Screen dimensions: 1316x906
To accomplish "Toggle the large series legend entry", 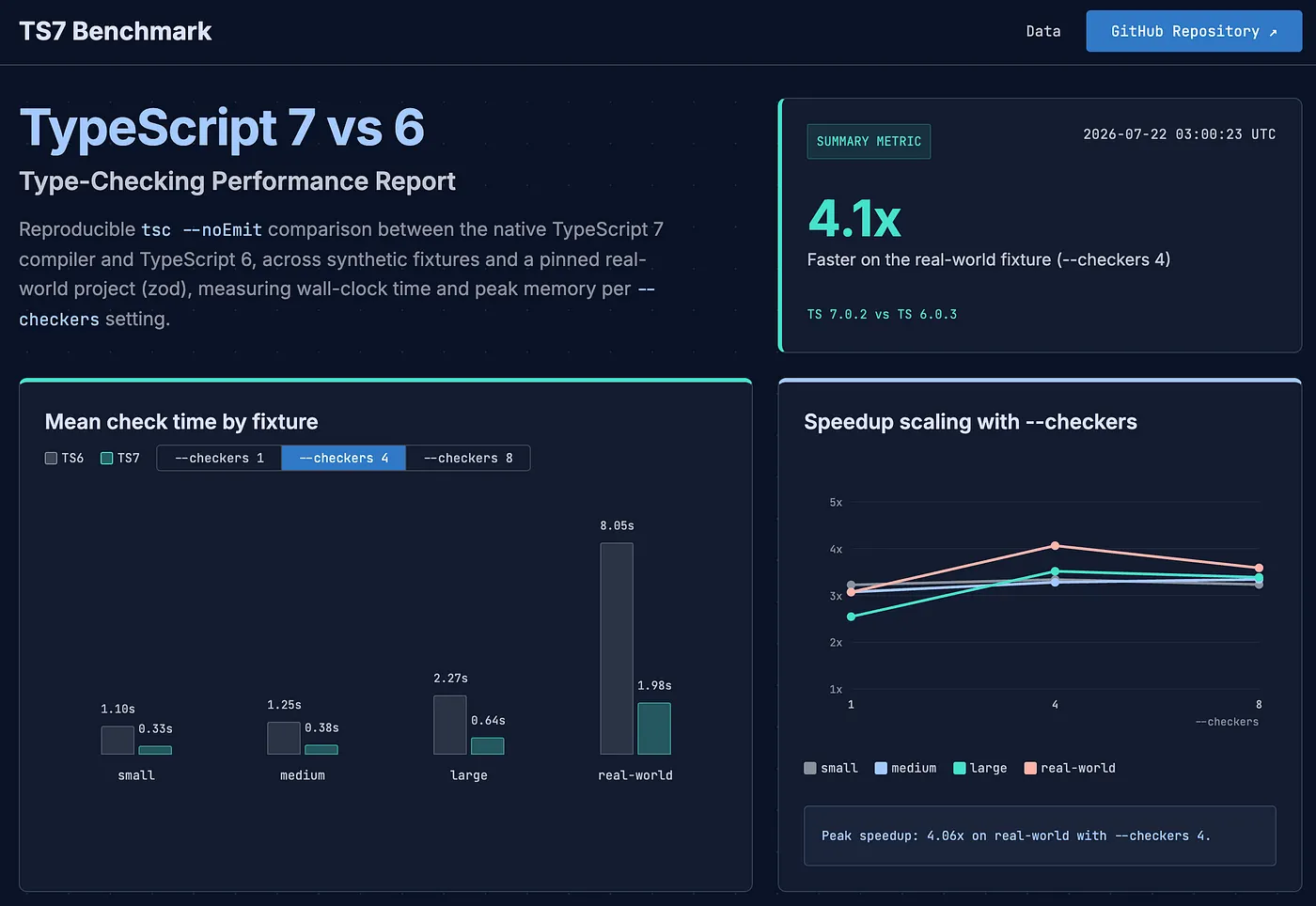I will [x=979, y=768].
